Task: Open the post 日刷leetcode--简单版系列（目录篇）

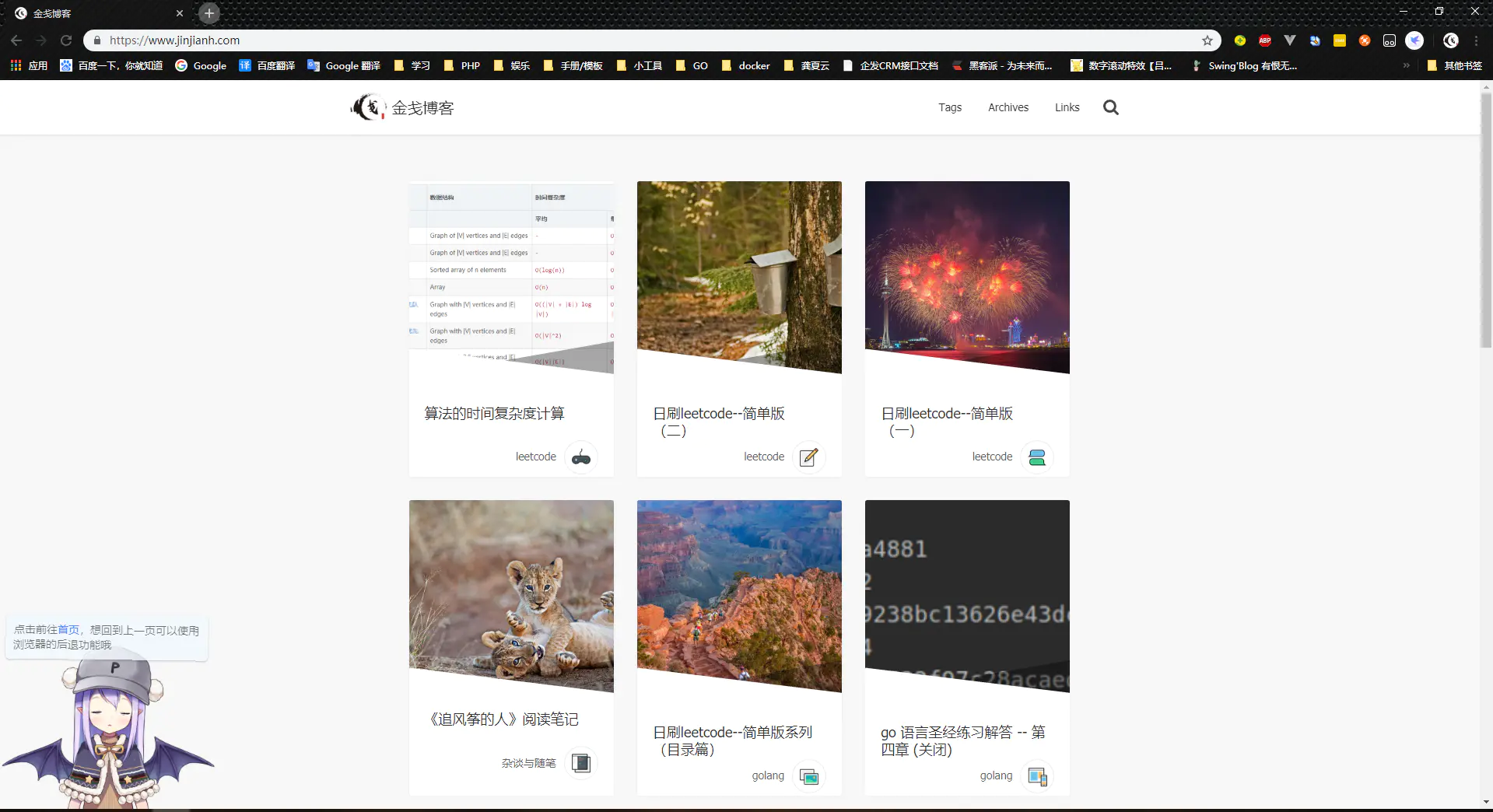Action: 733,740
